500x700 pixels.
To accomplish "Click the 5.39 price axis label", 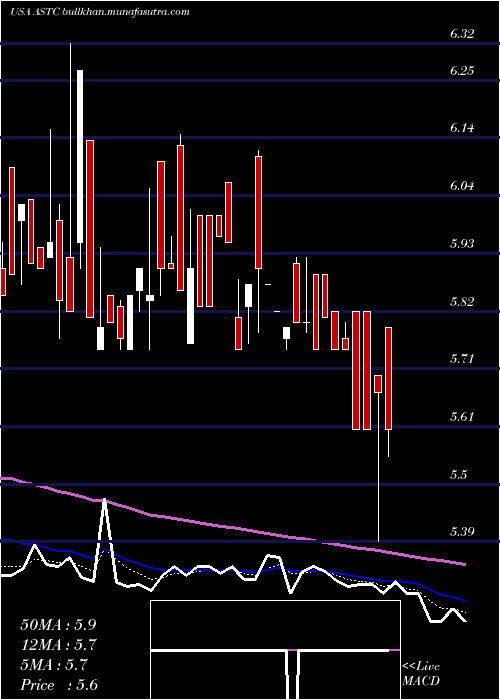I will pyautogui.click(x=462, y=532).
